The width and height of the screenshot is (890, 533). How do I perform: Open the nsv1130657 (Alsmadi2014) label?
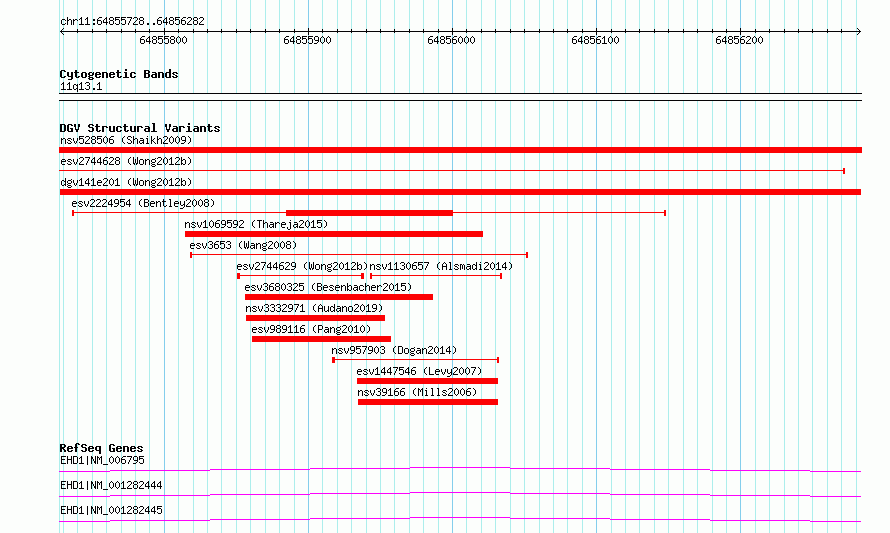[441, 266]
